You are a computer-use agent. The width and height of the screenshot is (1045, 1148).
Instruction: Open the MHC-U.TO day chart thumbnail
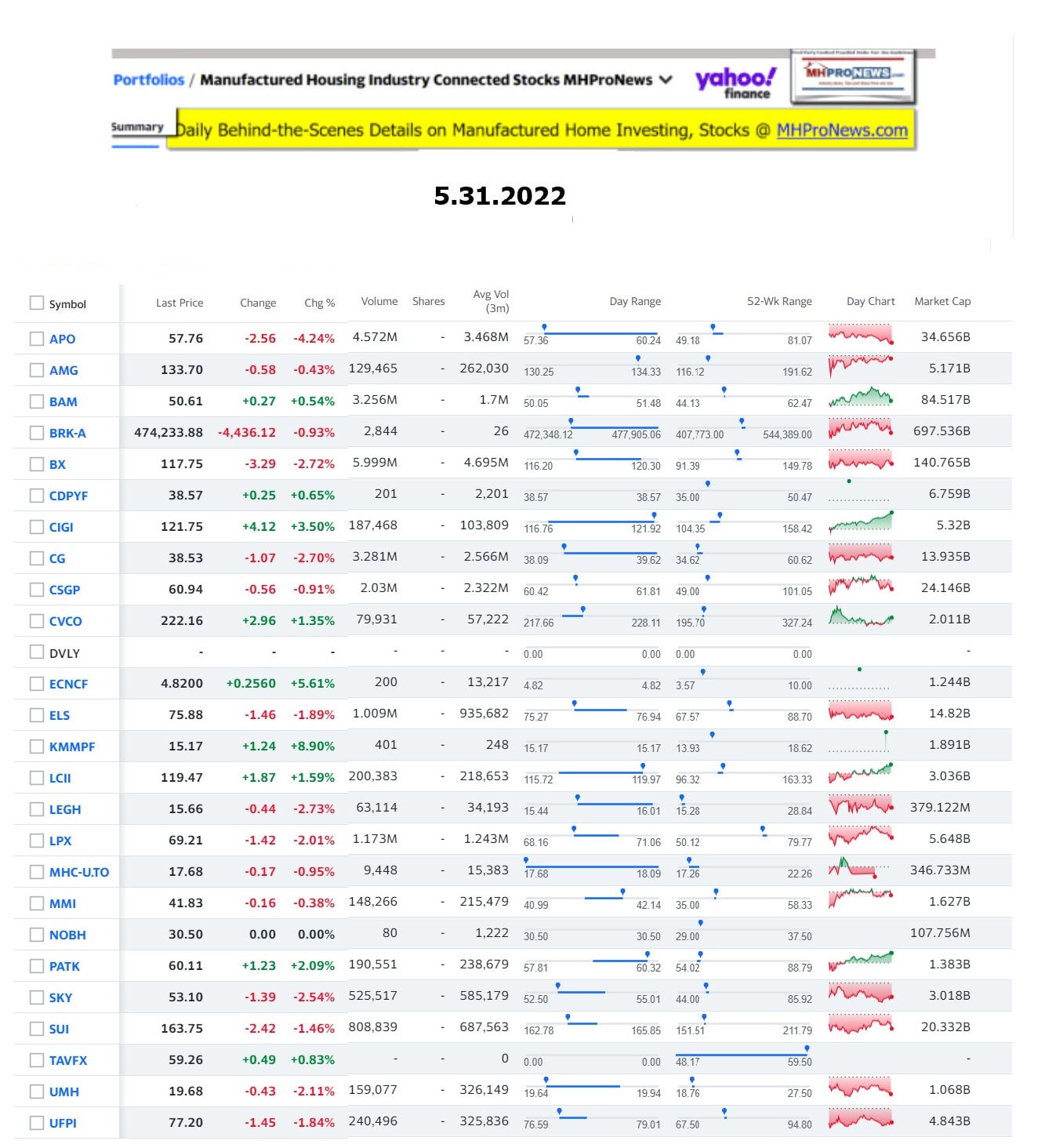point(861,868)
